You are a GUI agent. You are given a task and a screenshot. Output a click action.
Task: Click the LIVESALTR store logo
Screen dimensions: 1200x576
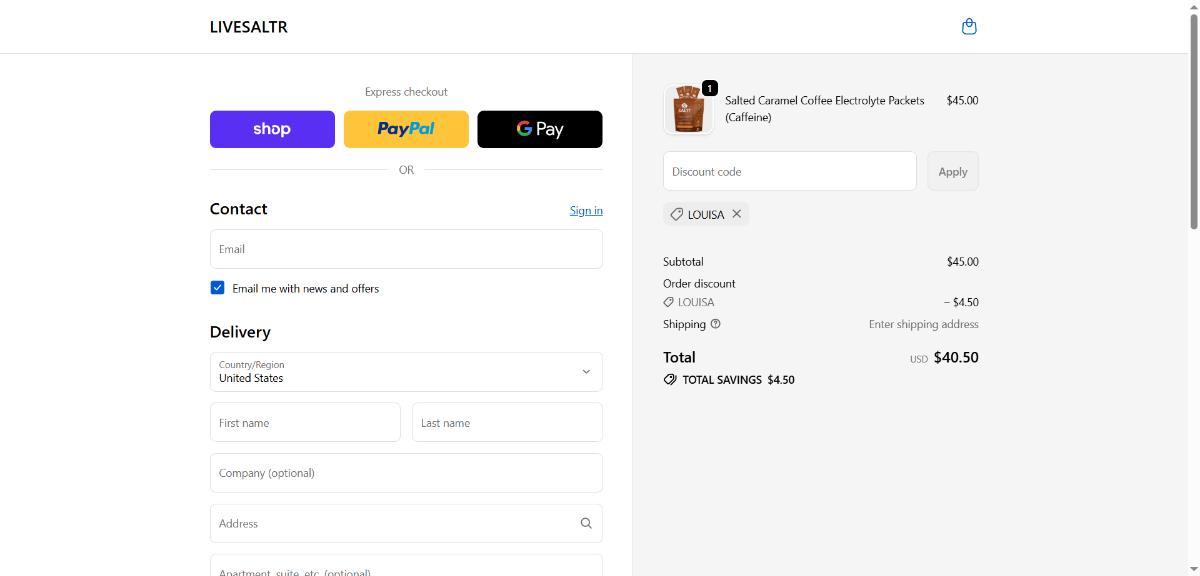pyautogui.click(x=249, y=27)
